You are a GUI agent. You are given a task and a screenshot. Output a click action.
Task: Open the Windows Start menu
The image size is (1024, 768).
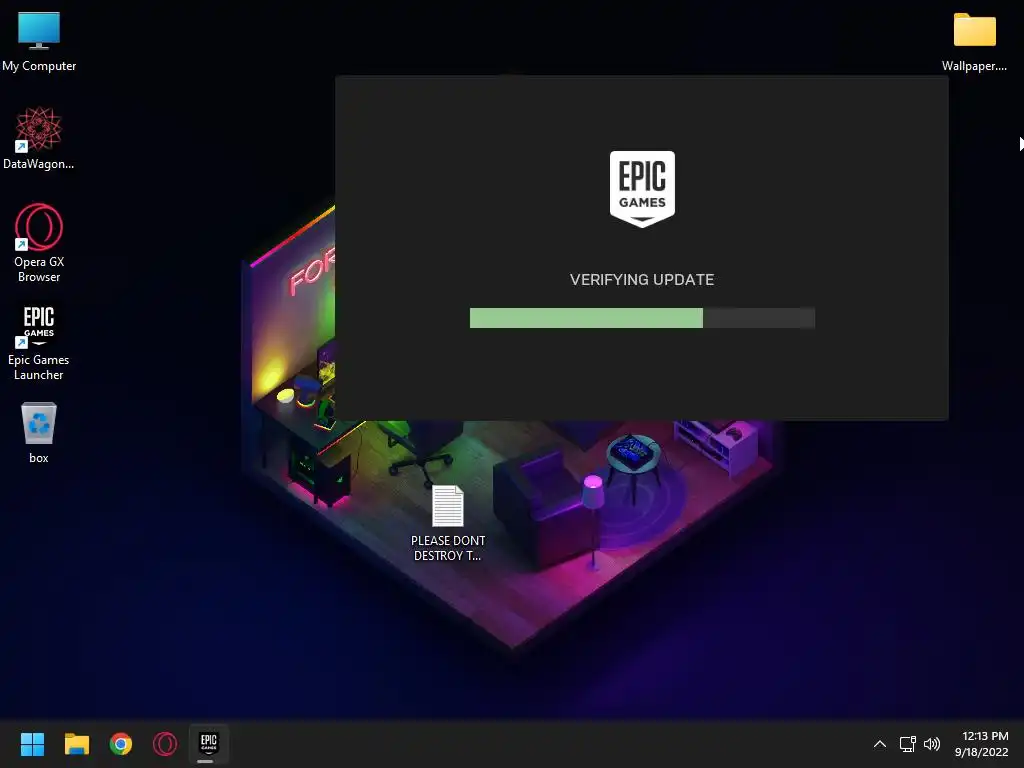tap(32, 744)
